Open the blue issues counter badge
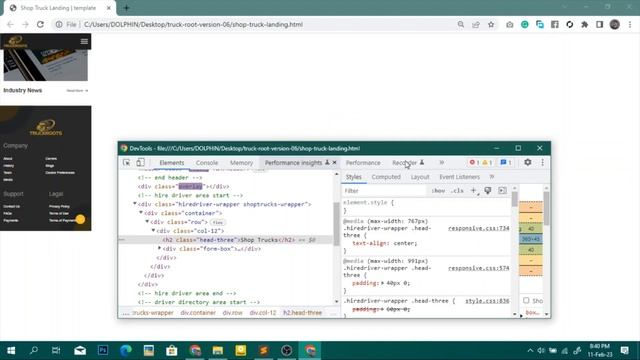This screenshot has width=640, height=360. (x=506, y=162)
